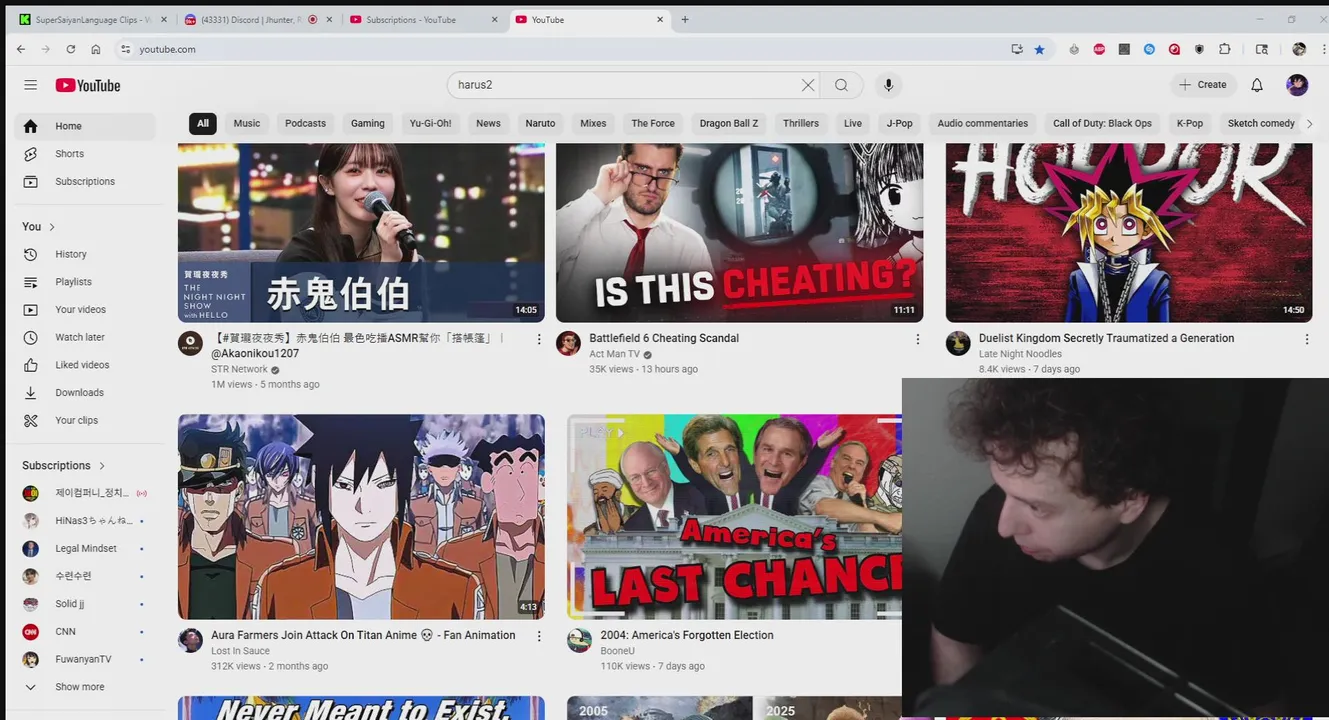Click the browser home button

click(96, 49)
